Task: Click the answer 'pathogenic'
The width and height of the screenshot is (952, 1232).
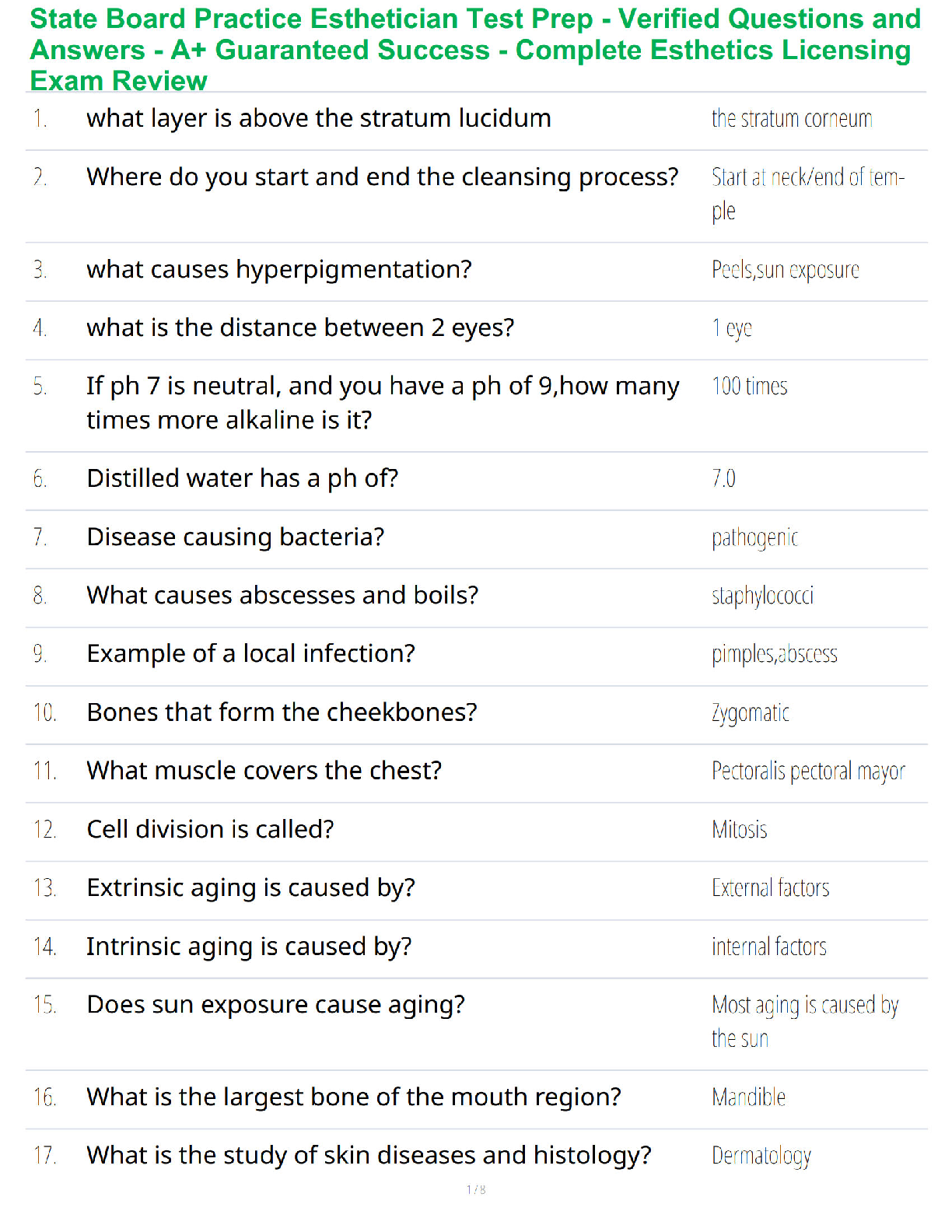Action: pos(754,537)
